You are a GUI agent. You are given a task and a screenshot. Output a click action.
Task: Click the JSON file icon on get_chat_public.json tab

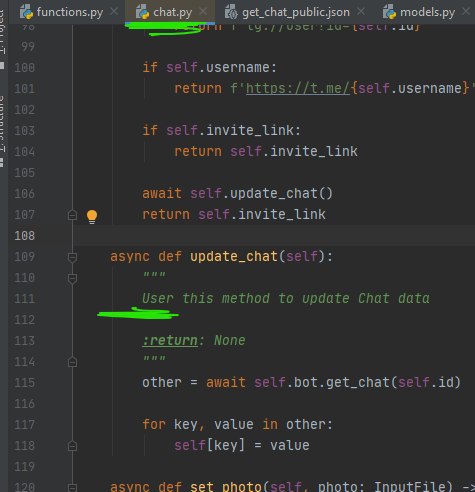tap(231, 12)
